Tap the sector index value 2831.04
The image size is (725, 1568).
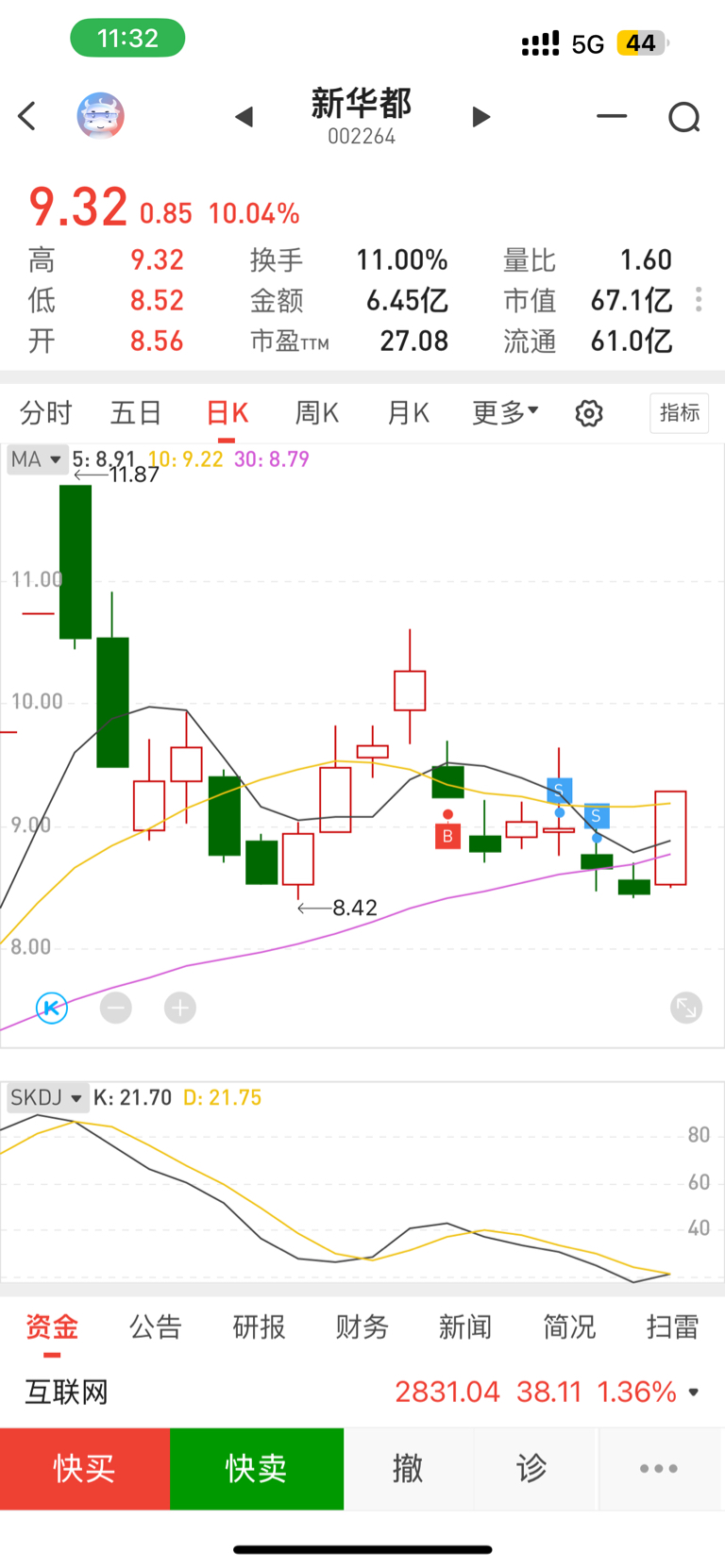tap(447, 1392)
